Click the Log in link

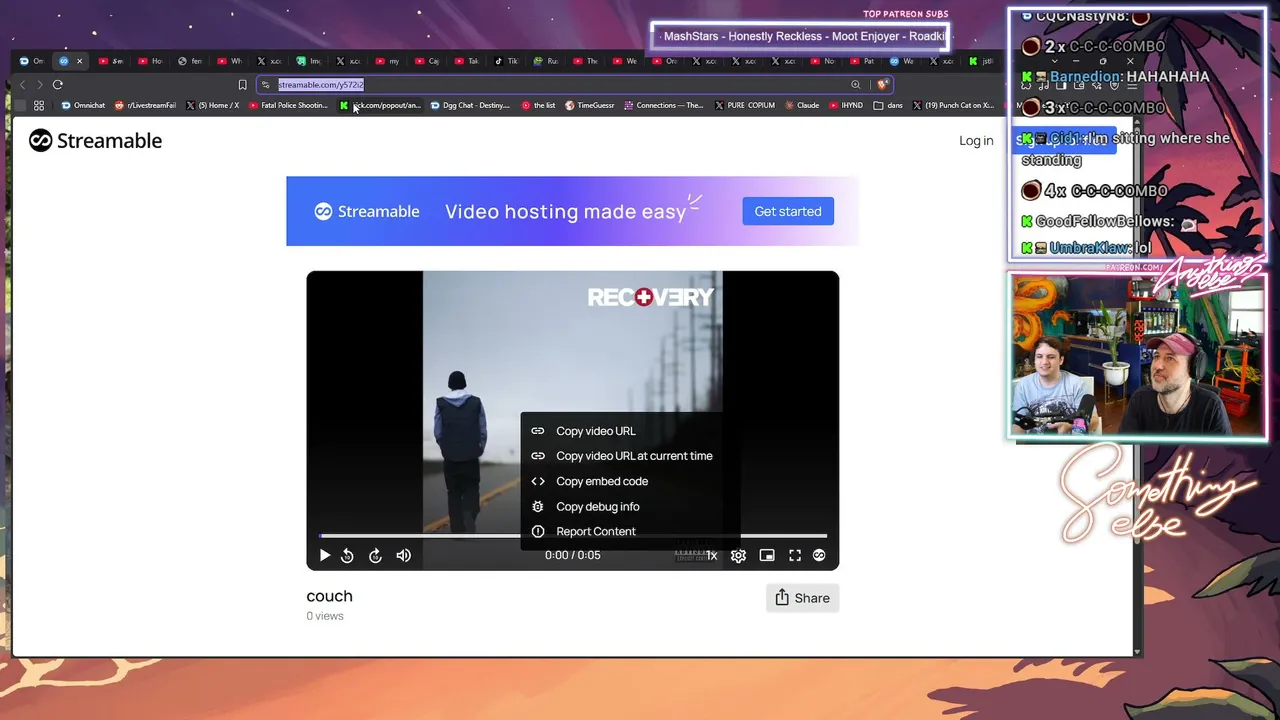(976, 141)
